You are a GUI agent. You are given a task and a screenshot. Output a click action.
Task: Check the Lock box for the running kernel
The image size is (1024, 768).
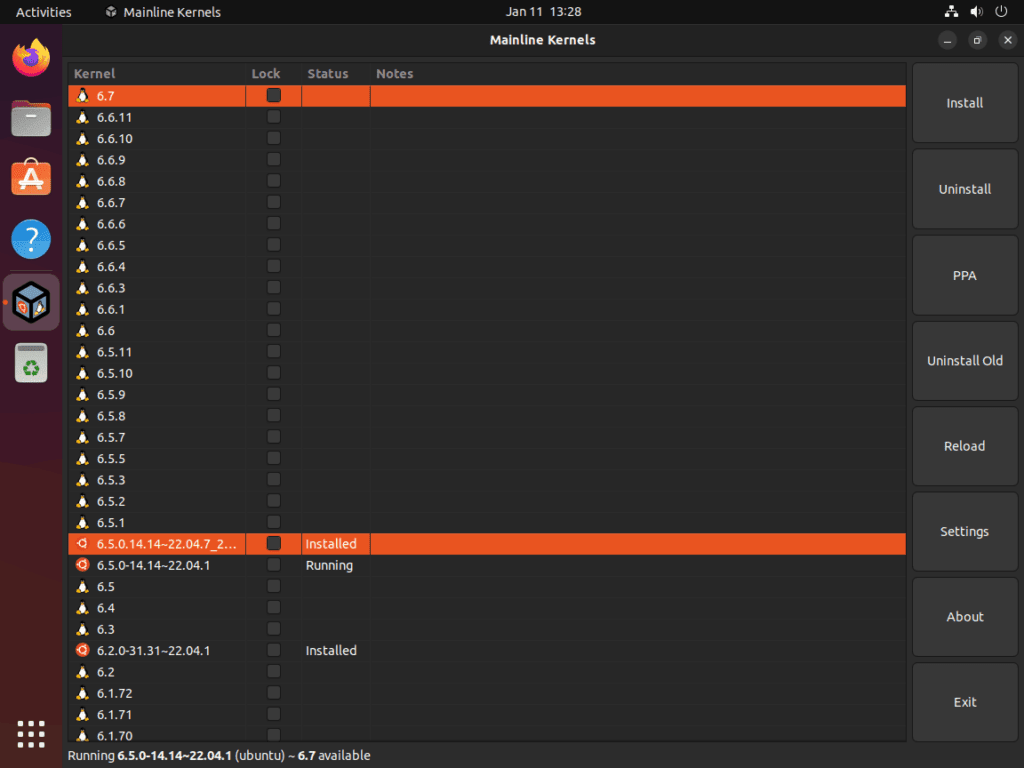click(x=272, y=565)
